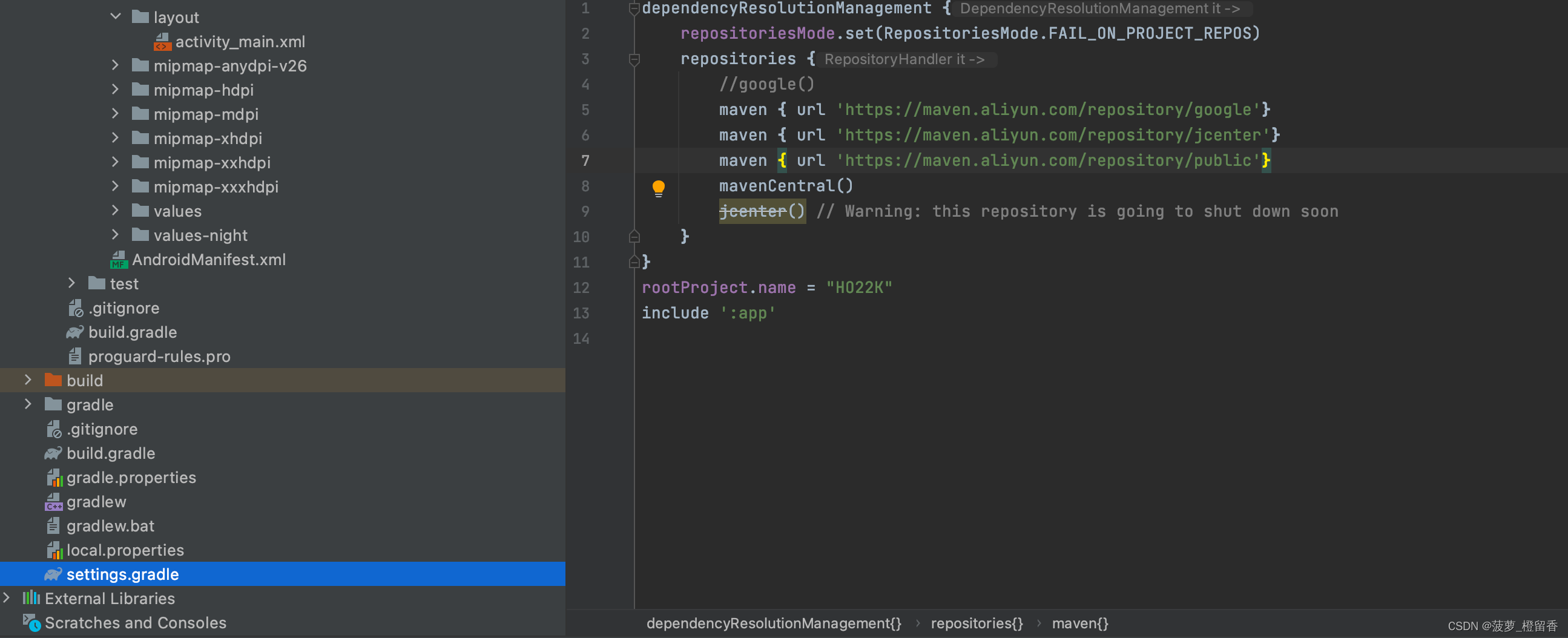
Task: Click the orange build folder icon
Action: (x=53, y=380)
